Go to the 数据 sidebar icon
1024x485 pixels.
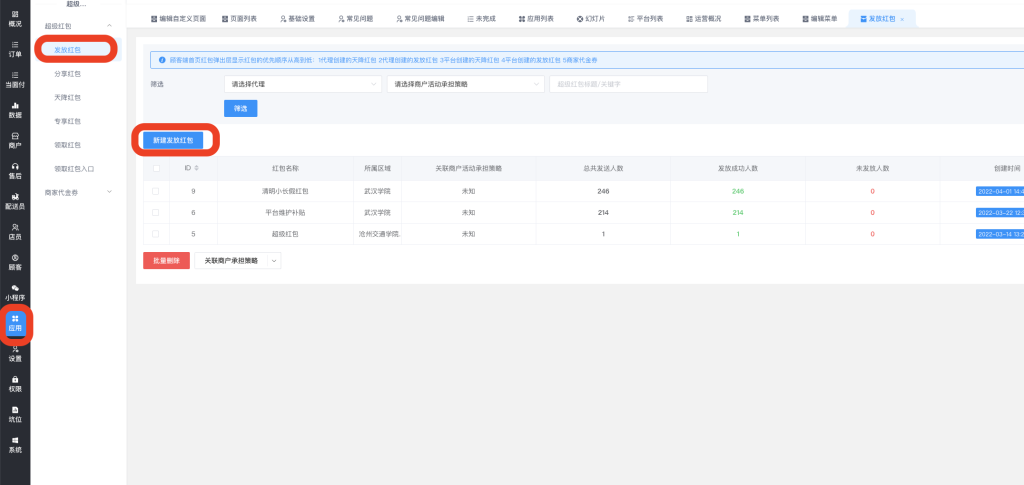pos(15,110)
